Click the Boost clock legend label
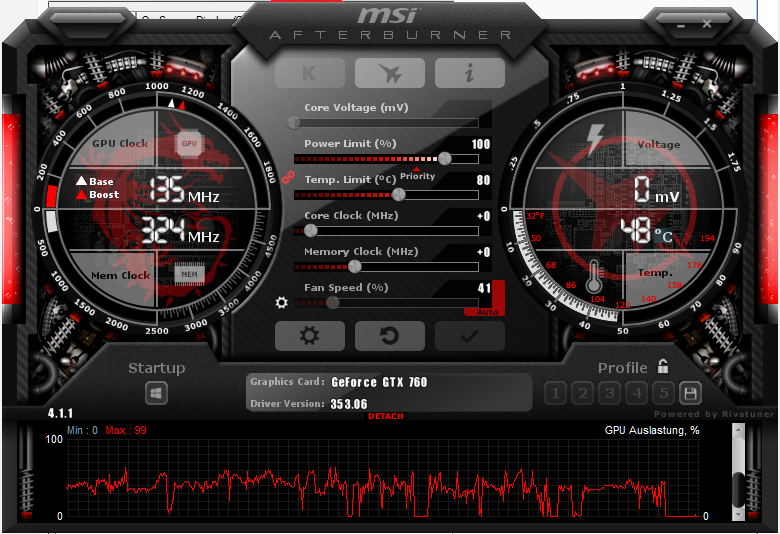Screen dimensions: 780x534 point(98,195)
